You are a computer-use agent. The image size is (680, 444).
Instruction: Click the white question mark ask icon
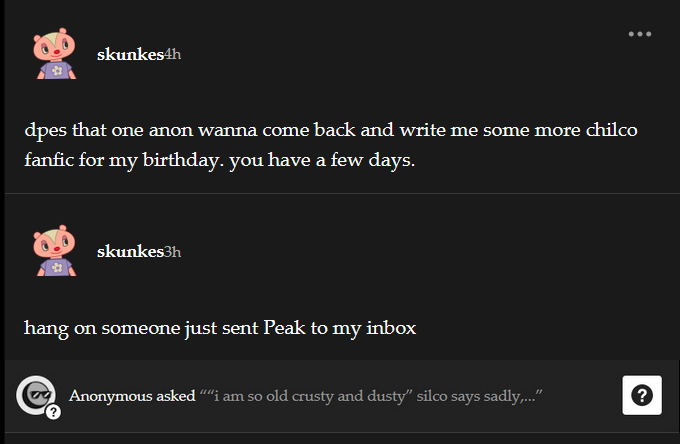[642, 396]
